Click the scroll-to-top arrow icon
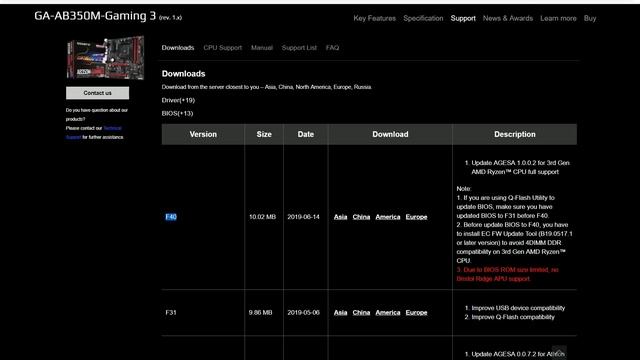This screenshot has width=640, height=360. (559, 352)
